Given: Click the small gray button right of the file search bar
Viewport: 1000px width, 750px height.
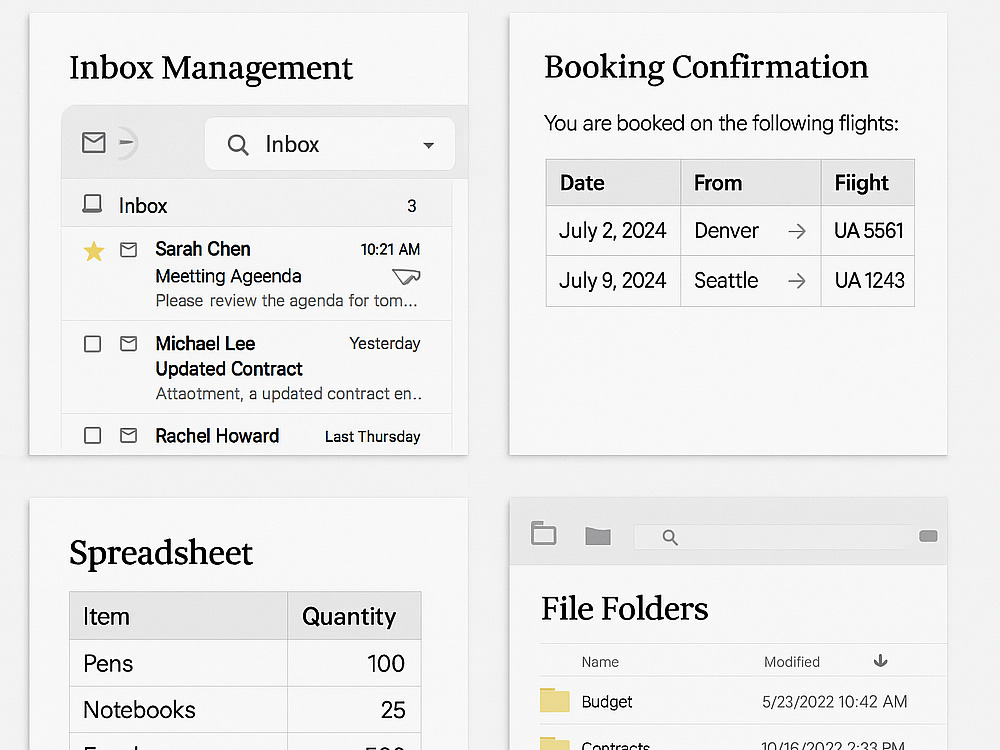Looking at the screenshot, I should click(928, 536).
